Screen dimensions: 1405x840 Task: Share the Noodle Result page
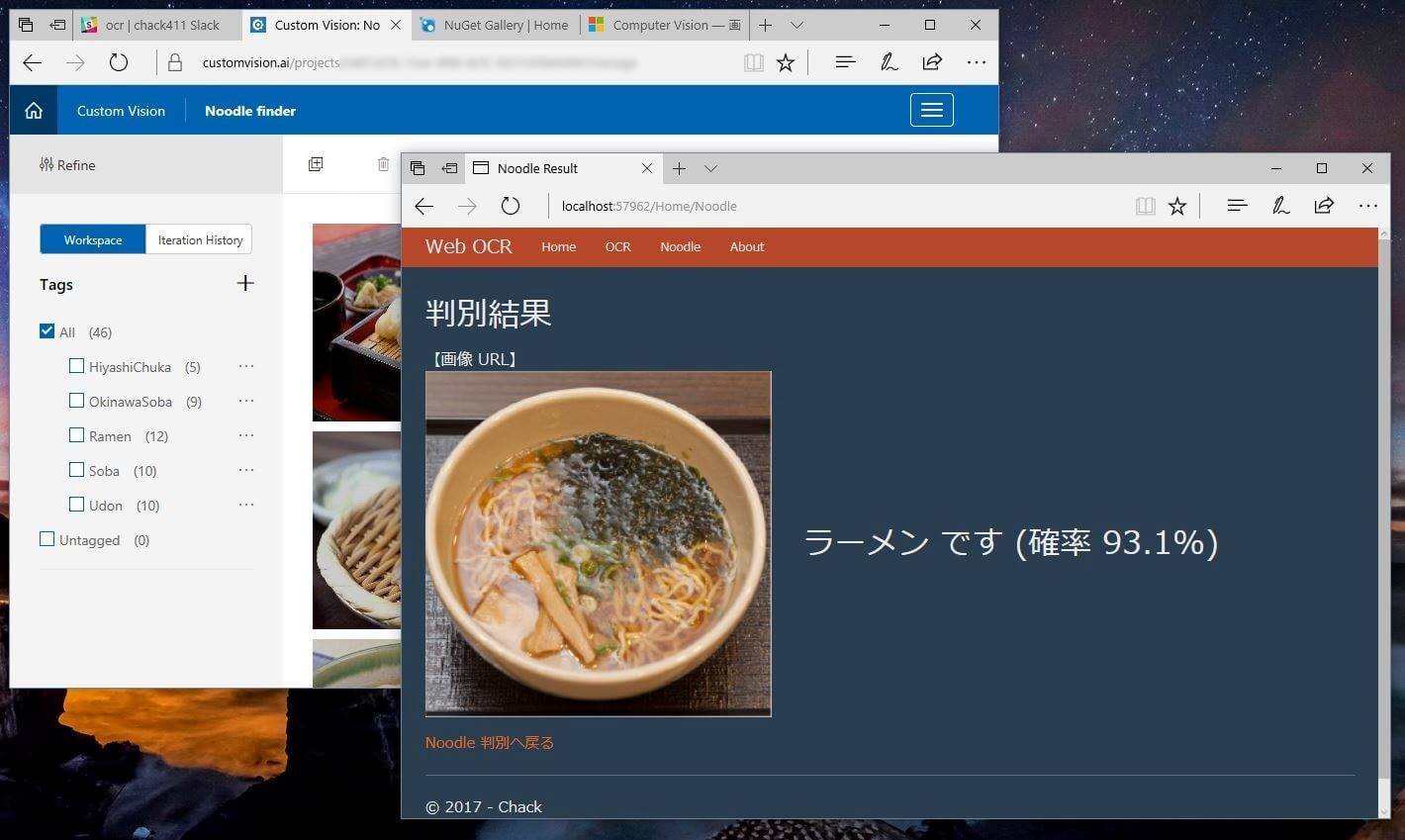click(x=1324, y=206)
